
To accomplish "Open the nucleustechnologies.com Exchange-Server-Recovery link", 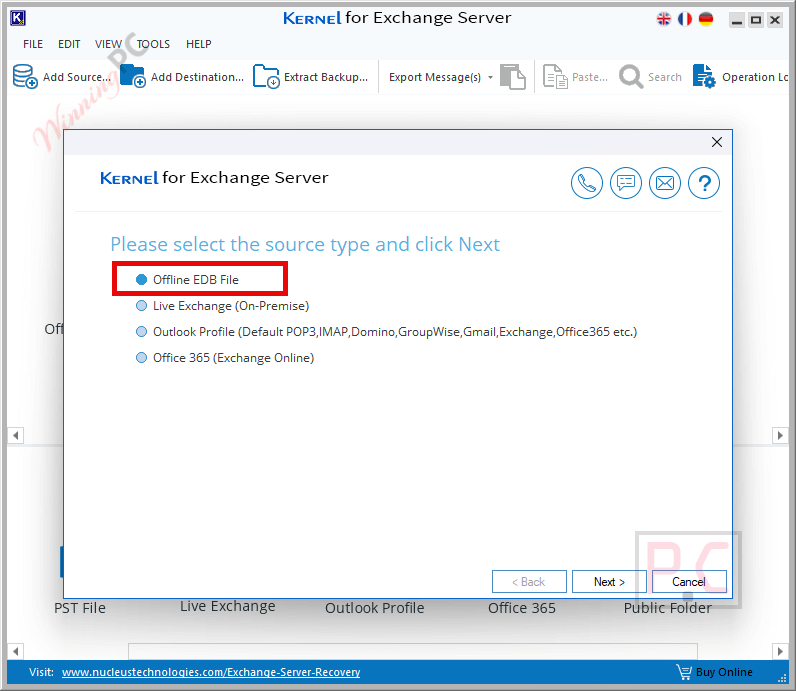I will pyautogui.click(x=211, y=672).
